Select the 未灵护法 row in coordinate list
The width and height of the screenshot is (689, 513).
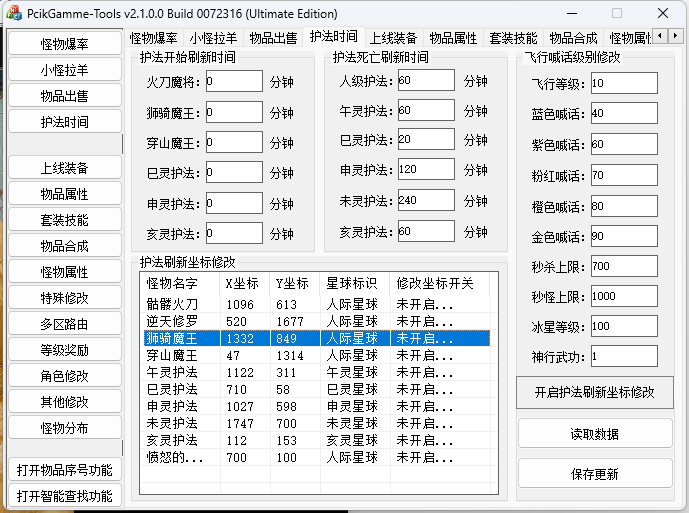point(315,423)
